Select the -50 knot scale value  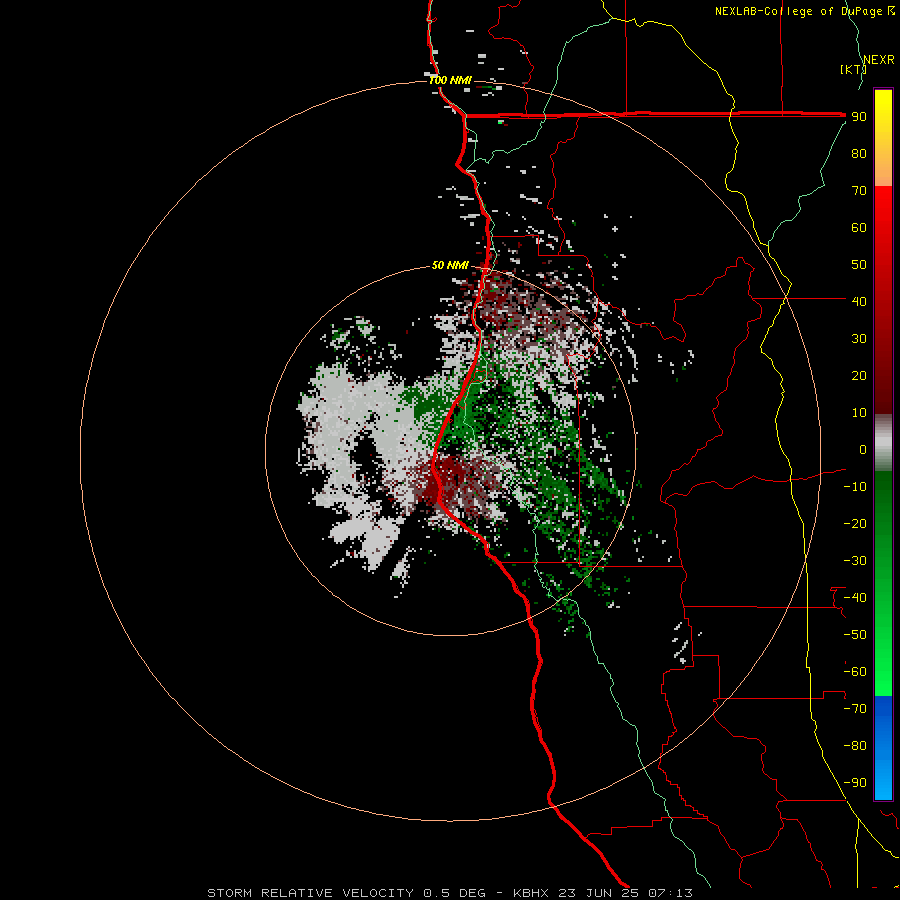coord(855,635)
